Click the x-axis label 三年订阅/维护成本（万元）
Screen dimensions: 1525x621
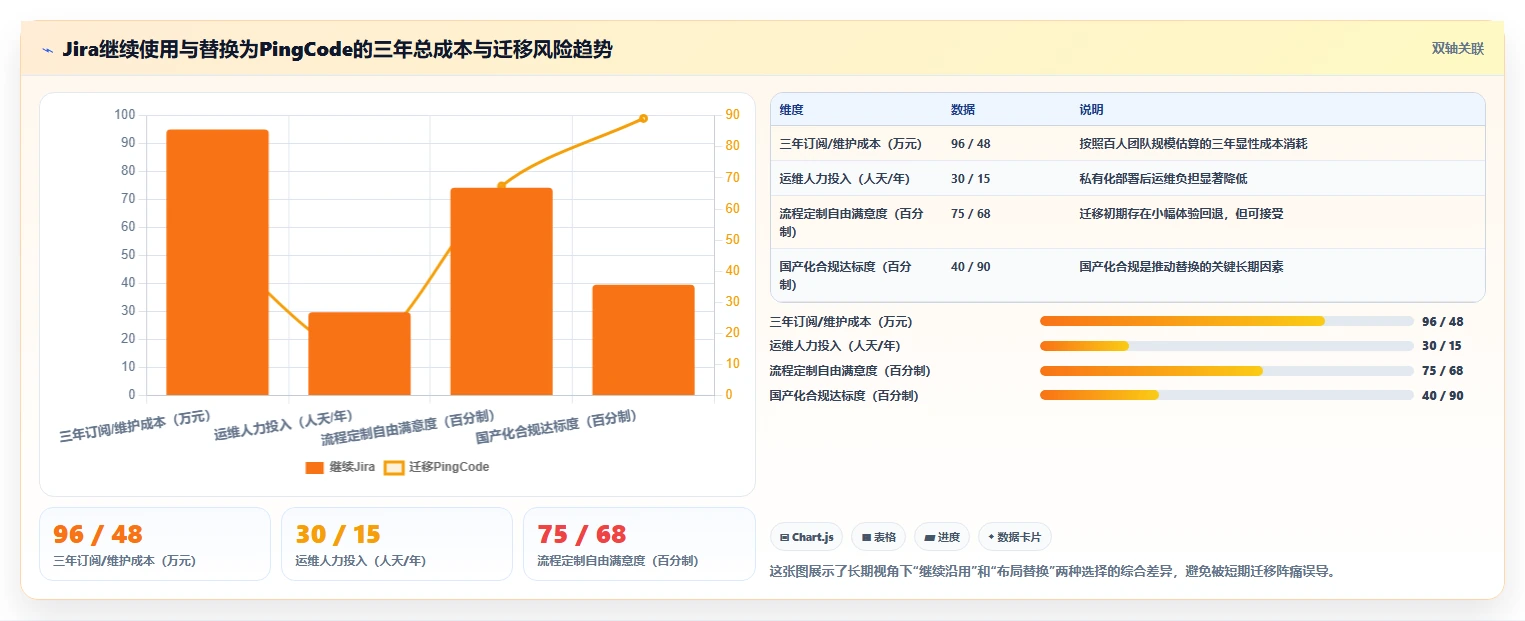[x=134, y=425]
